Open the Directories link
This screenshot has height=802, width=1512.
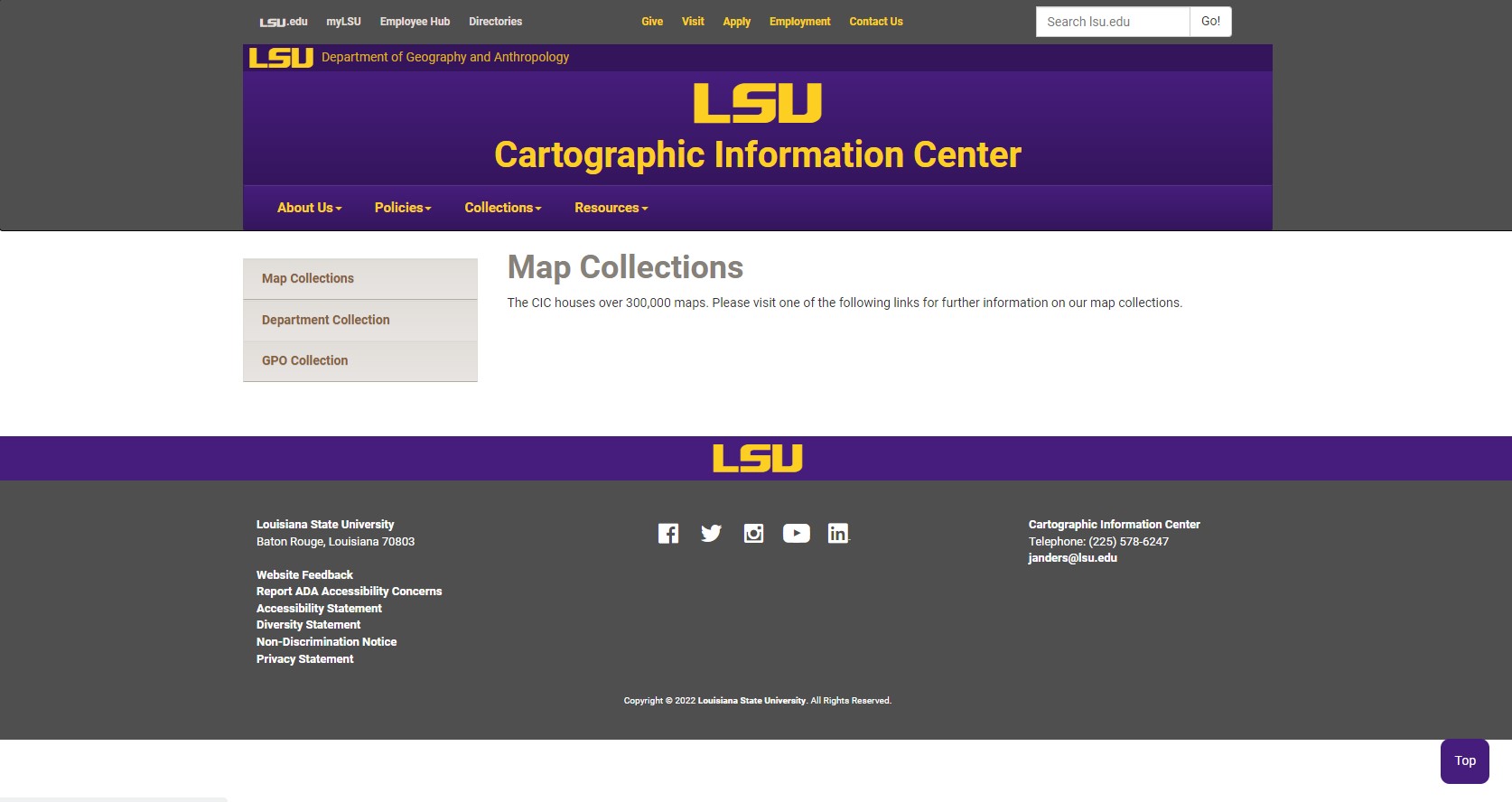point(495,22)
